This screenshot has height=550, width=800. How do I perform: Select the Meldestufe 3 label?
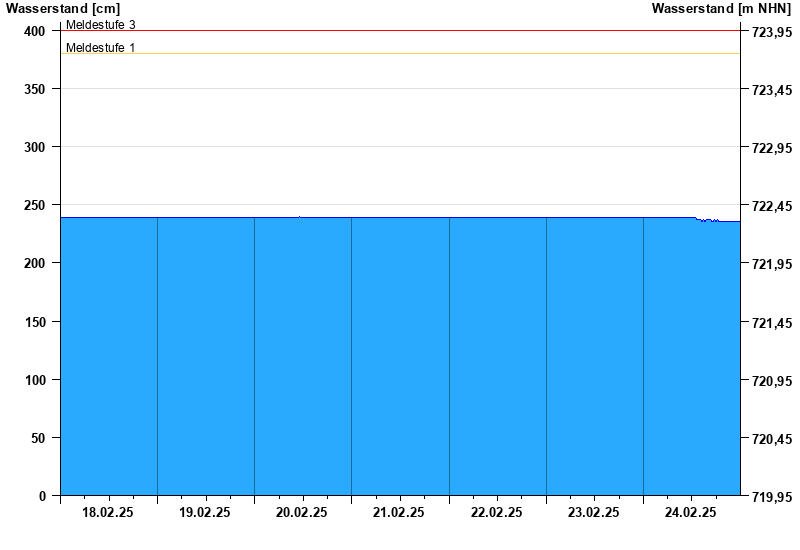[101, 24]
